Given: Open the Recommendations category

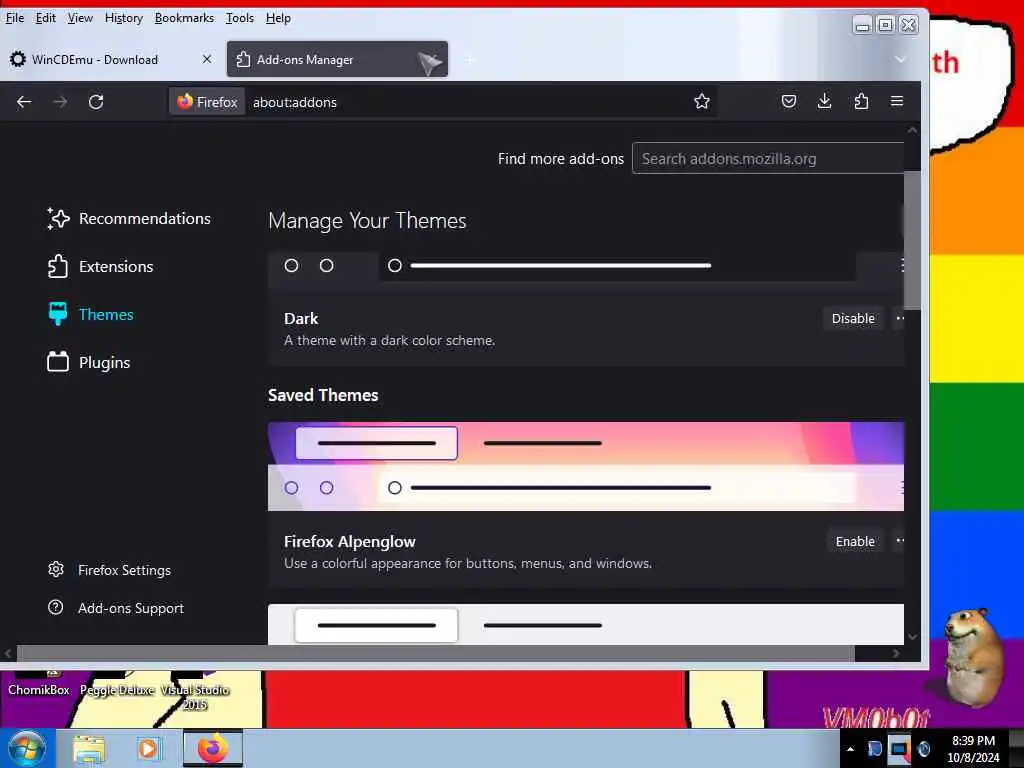Looking at the screenshot, I should coord(129,219).
